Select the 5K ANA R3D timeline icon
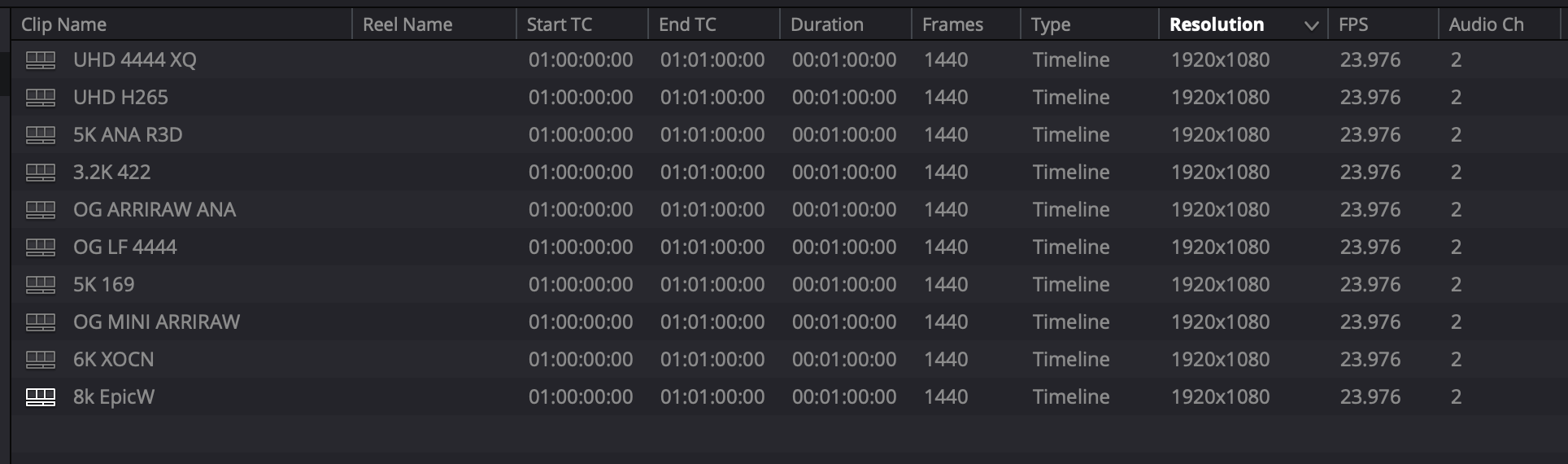 [x=41, y=135]
